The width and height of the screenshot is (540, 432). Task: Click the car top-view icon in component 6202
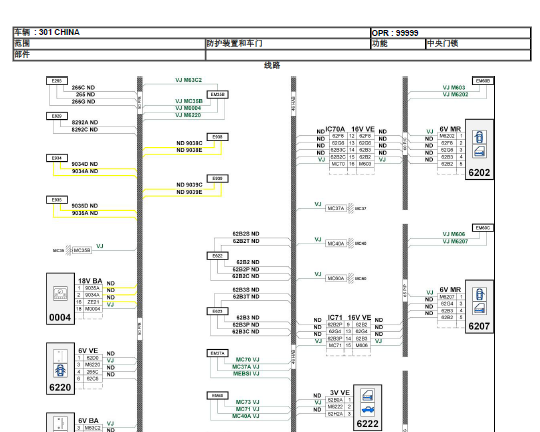click(479, 137)
